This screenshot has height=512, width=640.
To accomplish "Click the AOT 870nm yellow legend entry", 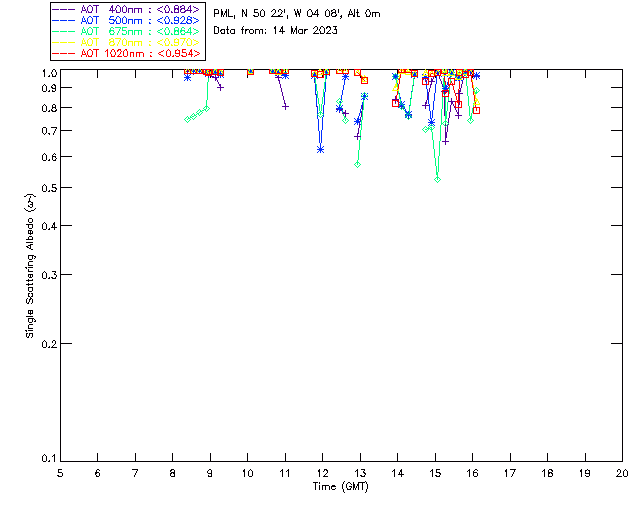I will pos(127,42).
